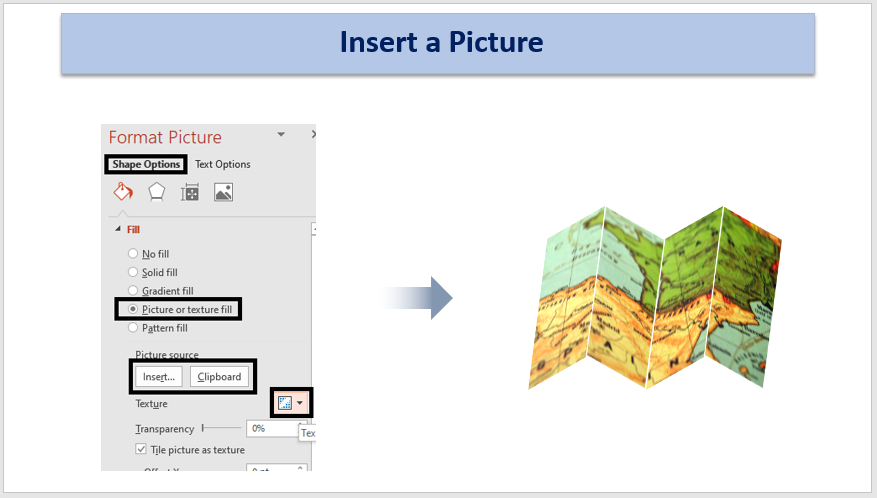Click the Picture source label
877x498 pixels.
point(167,355)
